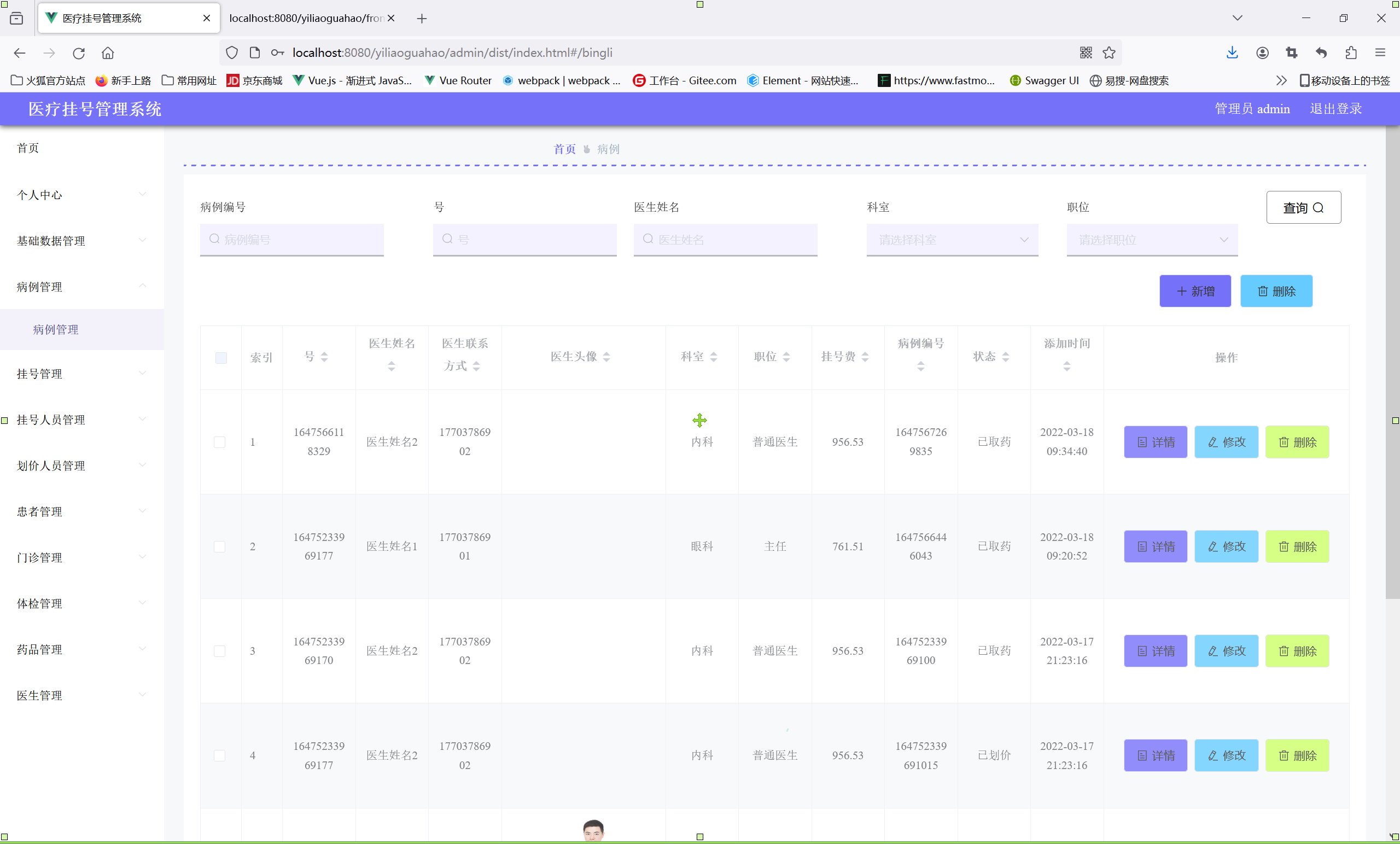Sort by 挂号费 column arrows
This screenshot has width=1400, height=844.
[865, 357]
